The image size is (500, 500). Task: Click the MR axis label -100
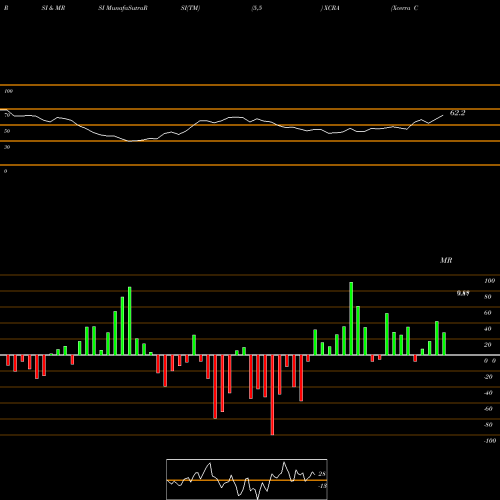point(490,441)
